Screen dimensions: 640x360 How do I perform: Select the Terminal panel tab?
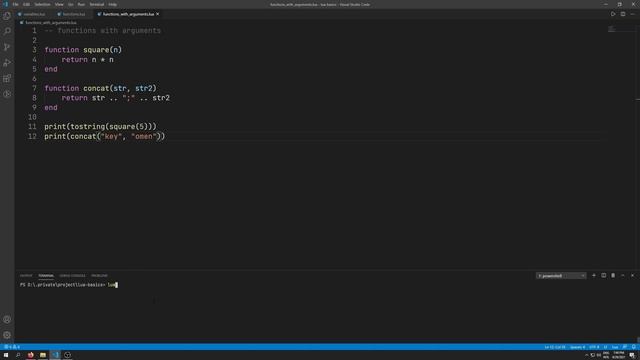click(46, 276)
